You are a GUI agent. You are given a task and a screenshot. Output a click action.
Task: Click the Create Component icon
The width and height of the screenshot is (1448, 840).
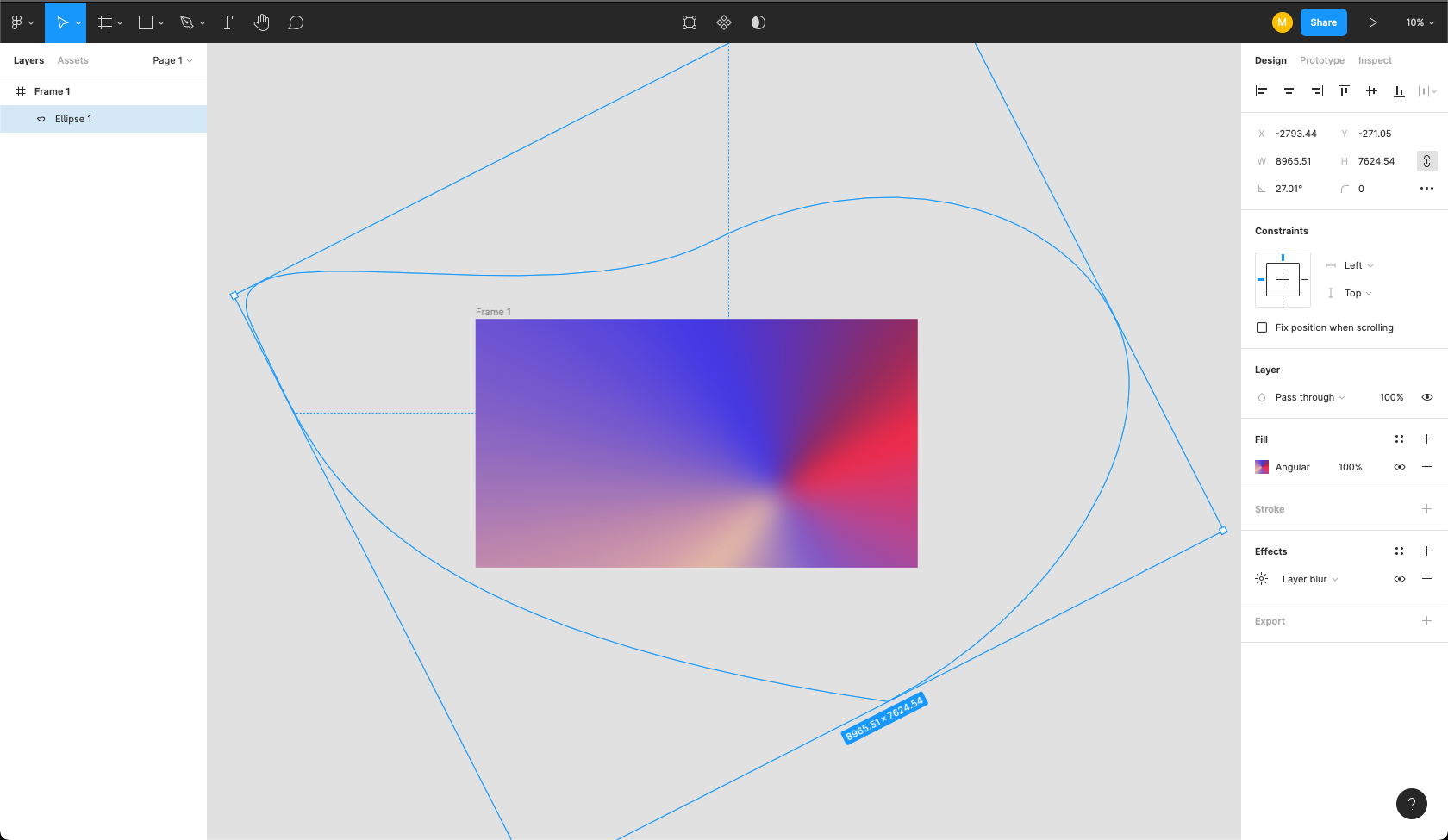(x=724, y=22)
